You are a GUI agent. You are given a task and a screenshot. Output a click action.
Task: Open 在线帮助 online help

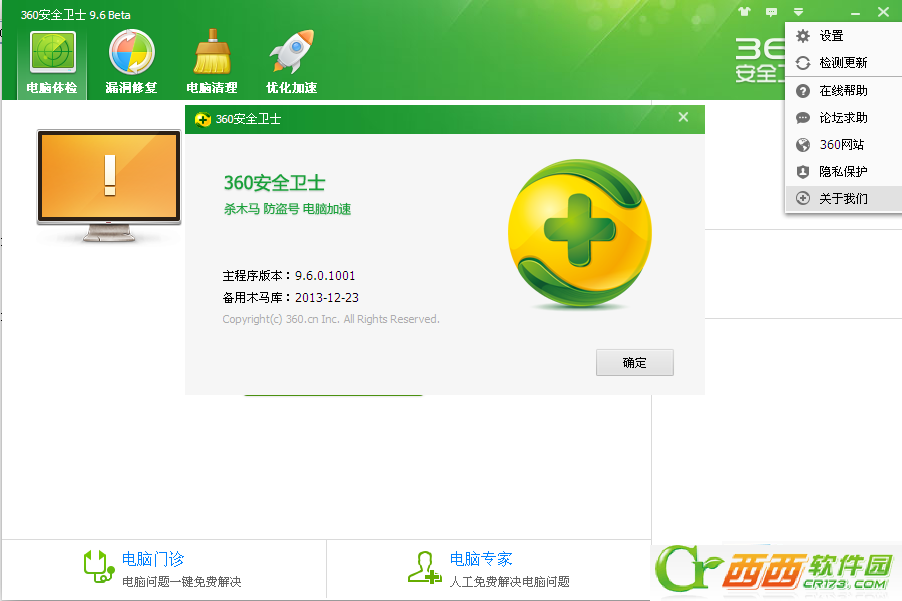click(x=843, y=91)
